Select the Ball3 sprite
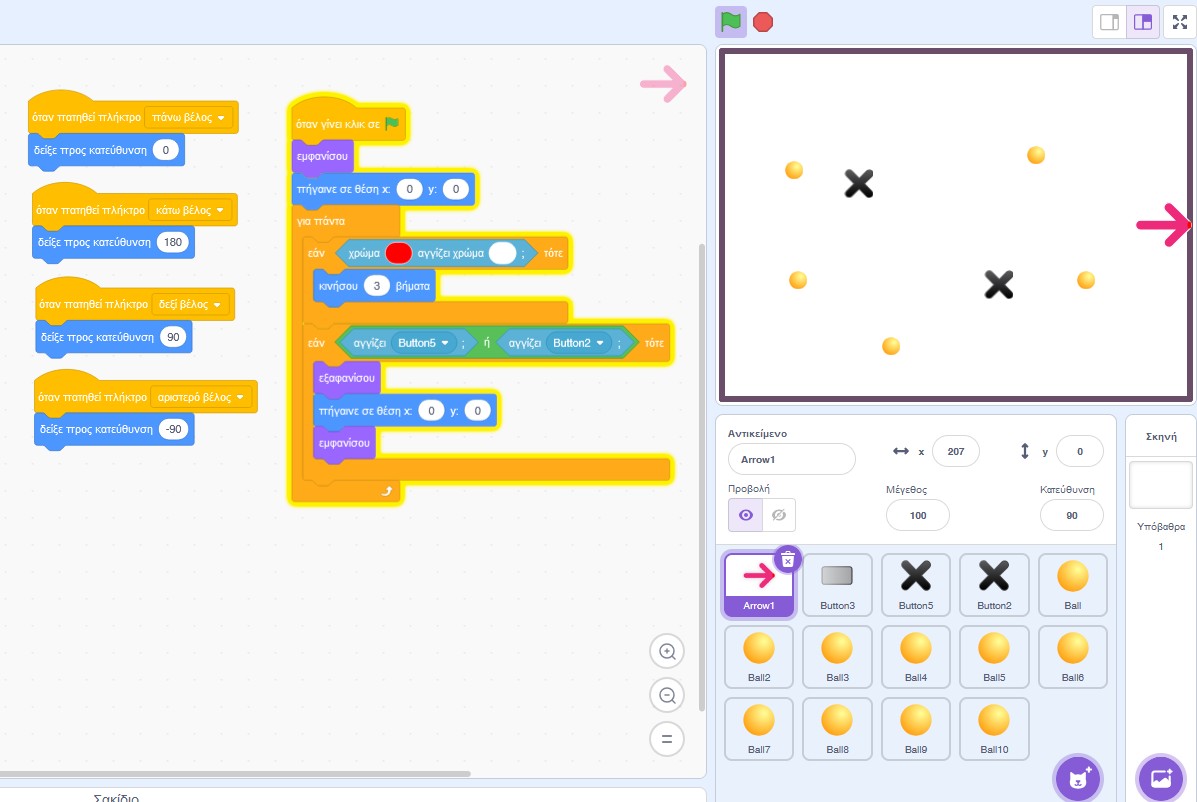Image resolution: width=1197 pixels, height=802 pixels. tap(837, 657)
